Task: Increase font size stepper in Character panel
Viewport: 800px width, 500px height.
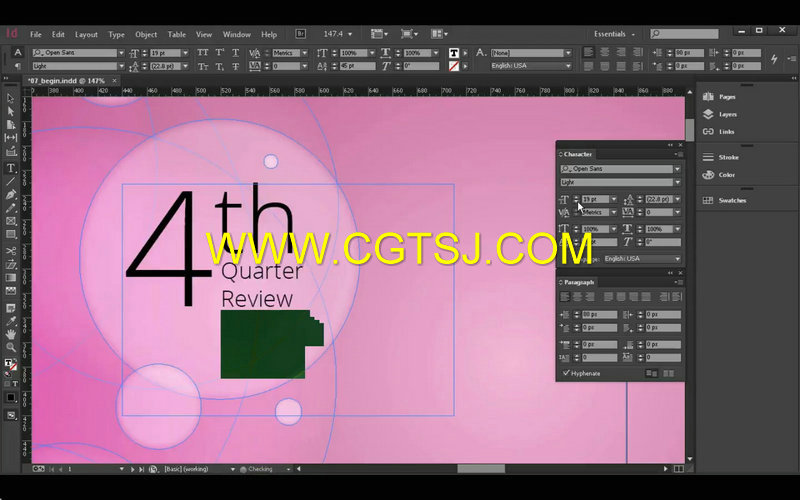Action: (576, 196)
